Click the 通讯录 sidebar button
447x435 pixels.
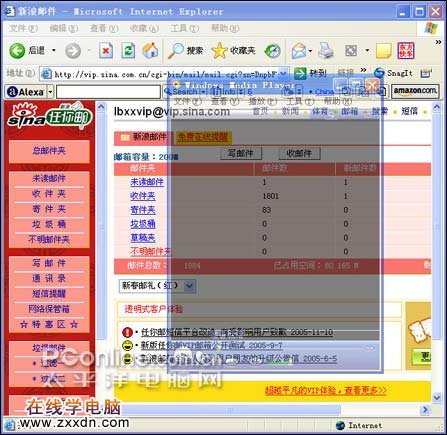click(x=49, y=278)
